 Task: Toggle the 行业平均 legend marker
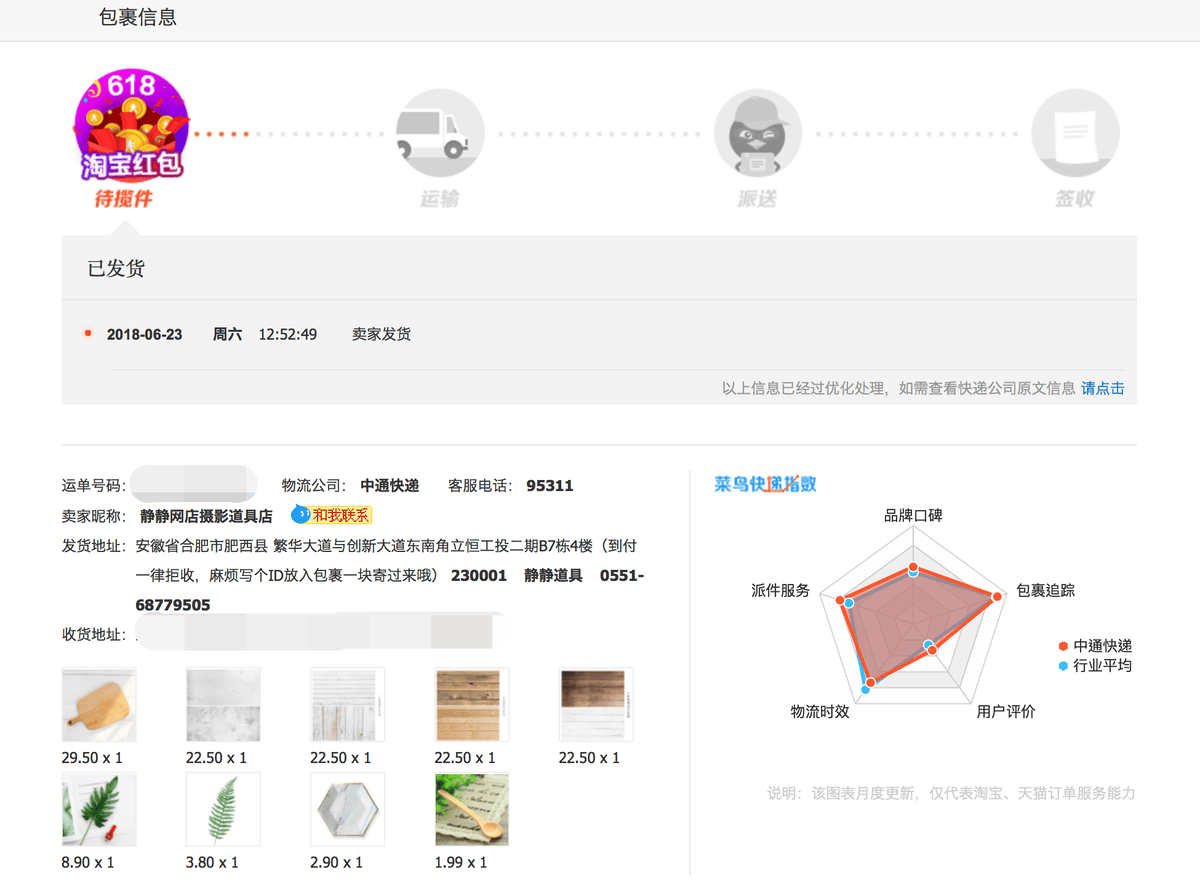coord(1063,665)
